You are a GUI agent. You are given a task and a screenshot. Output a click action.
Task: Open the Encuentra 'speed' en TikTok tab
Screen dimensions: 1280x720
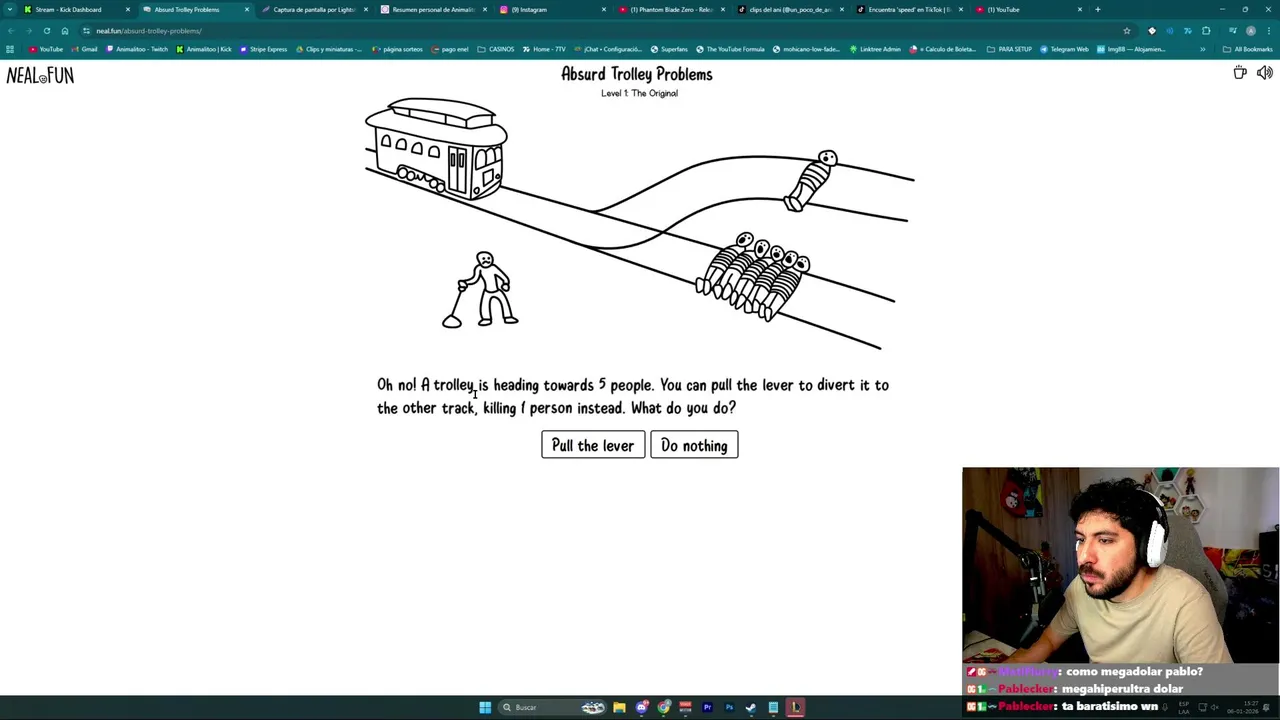(909, 9)
